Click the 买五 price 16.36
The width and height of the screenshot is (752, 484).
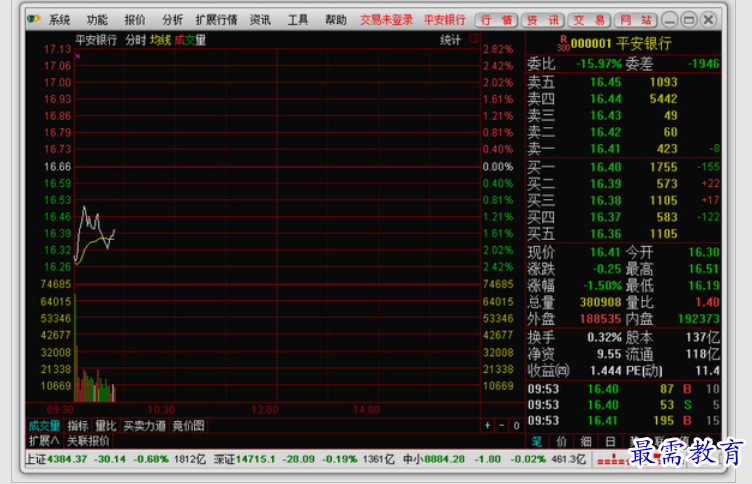605,234
